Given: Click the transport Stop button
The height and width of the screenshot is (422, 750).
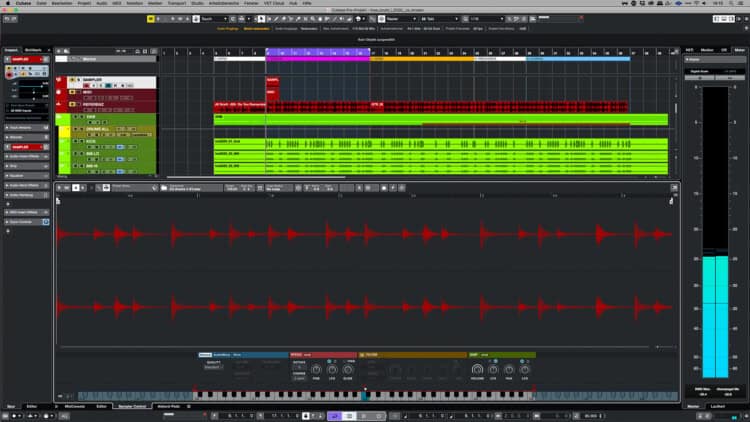Looking at the screenshot, I should (x=349, y=416).
